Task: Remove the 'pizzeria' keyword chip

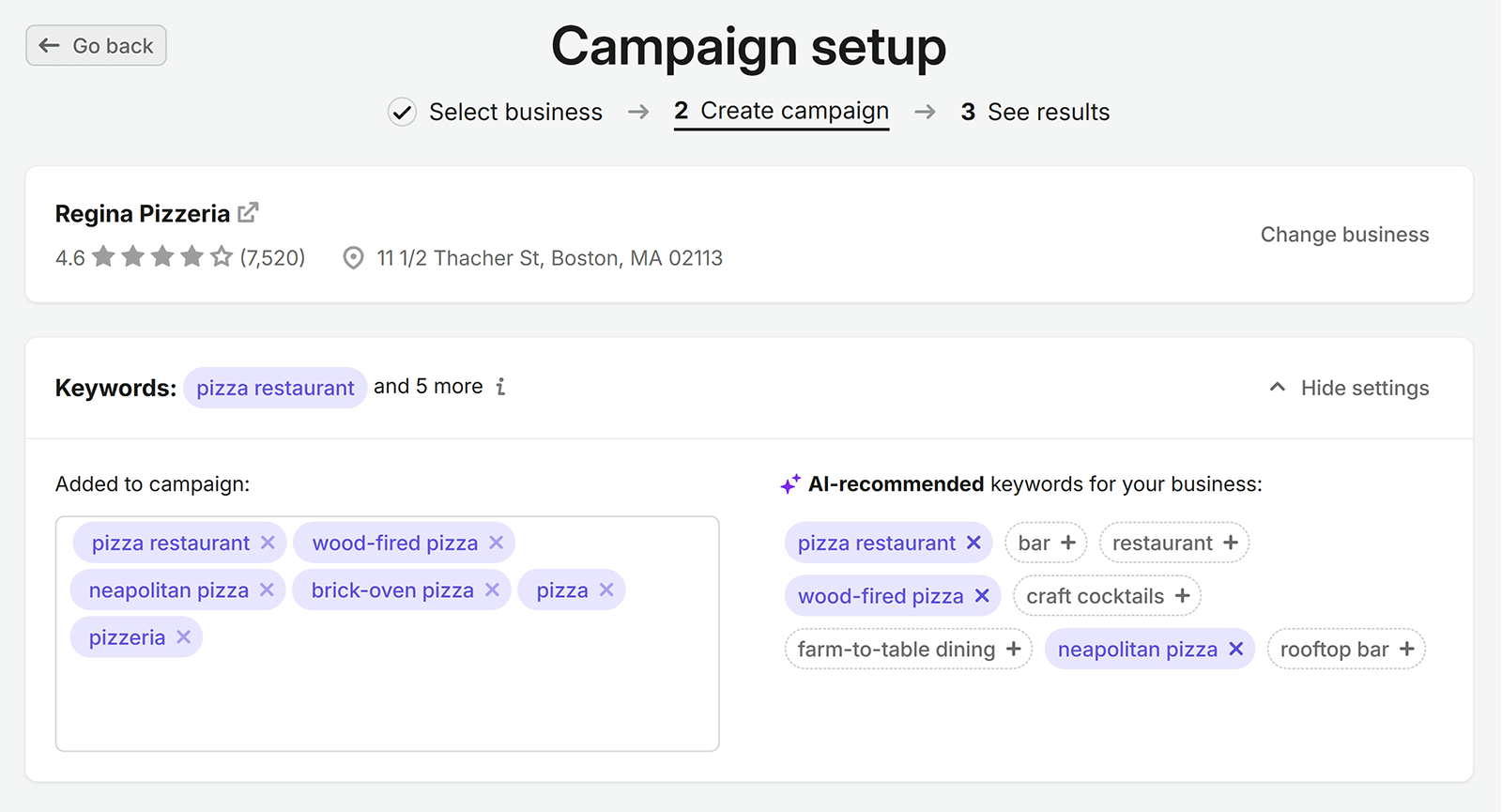Action: click(x=183, y=637)
